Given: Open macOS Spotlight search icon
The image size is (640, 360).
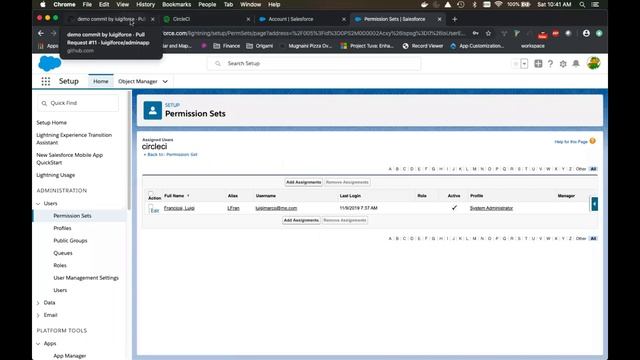Looking at the screenshot, I should 582,4.
